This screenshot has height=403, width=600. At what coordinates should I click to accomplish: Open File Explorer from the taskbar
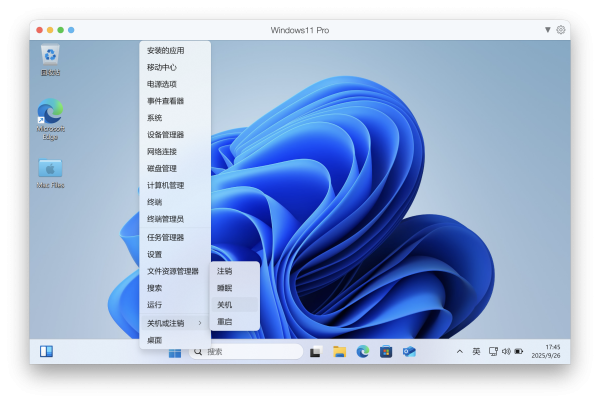pos(339,352)
